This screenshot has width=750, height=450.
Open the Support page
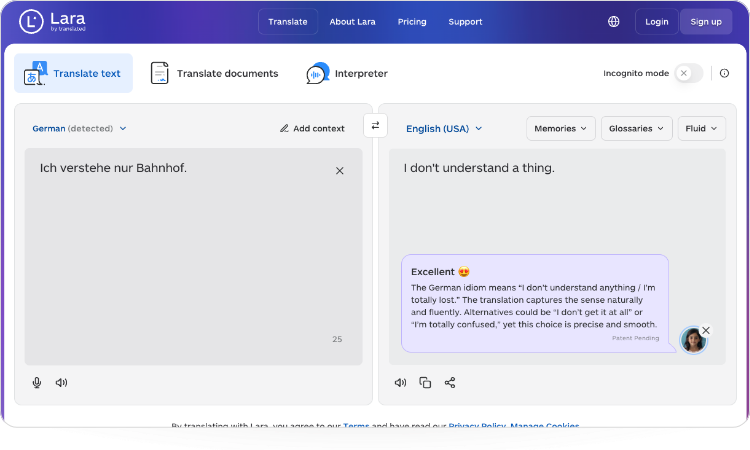point(465,22)
